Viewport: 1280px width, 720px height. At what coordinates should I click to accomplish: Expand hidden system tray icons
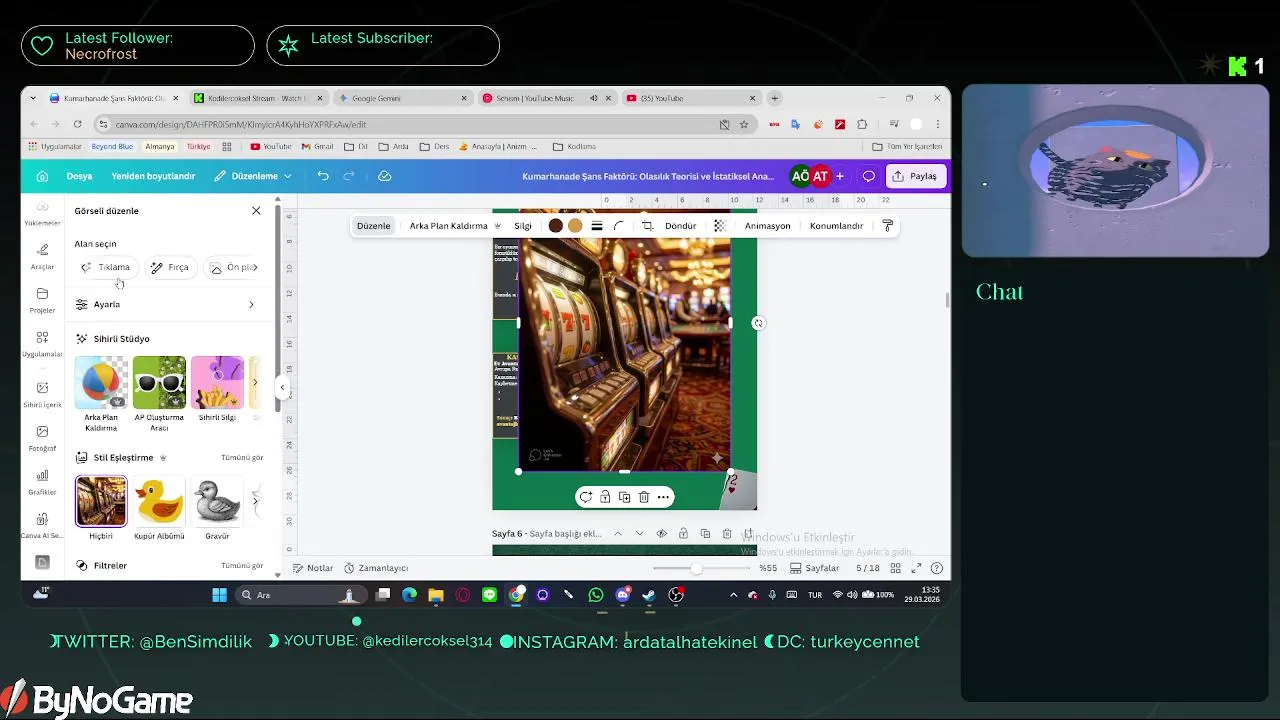coord(733,595)
